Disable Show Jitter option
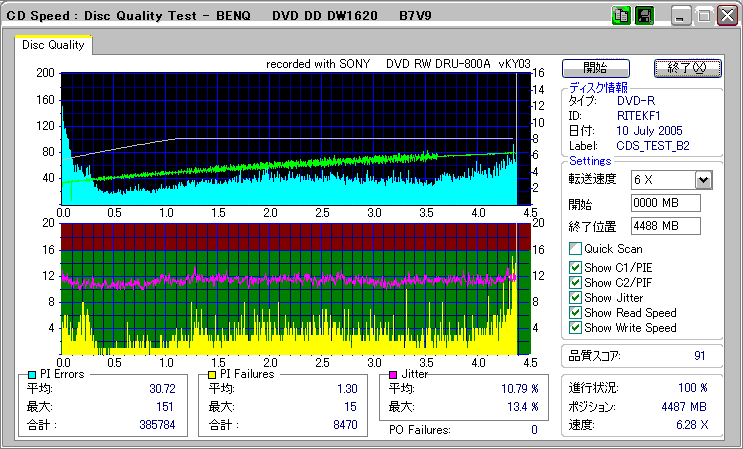The height and width of the screenshot is (449, 743). click(575, 297)
